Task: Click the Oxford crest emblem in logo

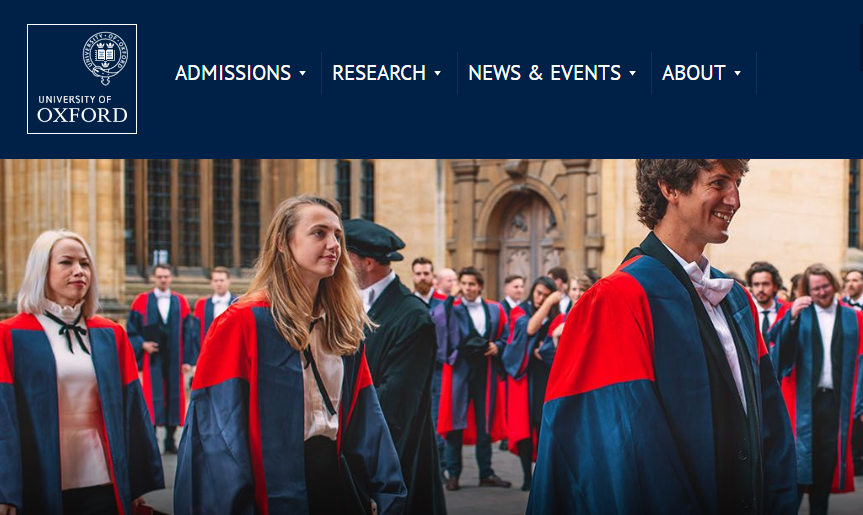Action: (x=105, y=58)
